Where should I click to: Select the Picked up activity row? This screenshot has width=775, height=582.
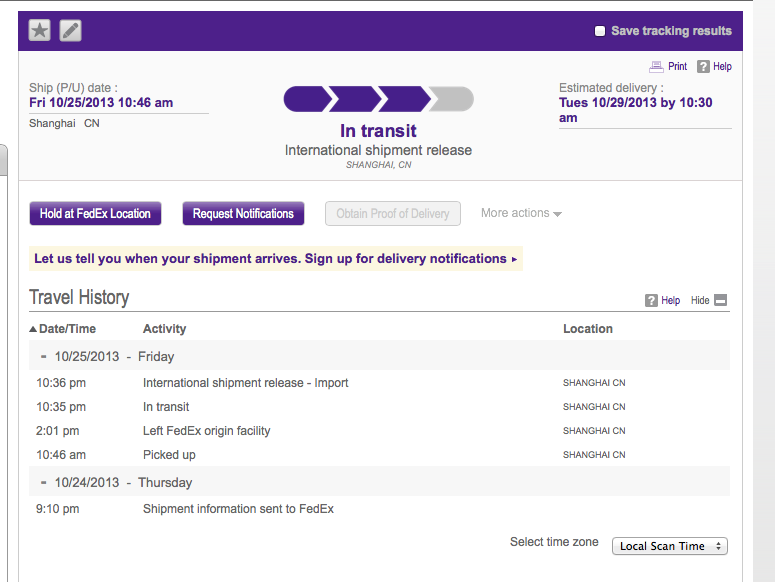tap(380, 455)
